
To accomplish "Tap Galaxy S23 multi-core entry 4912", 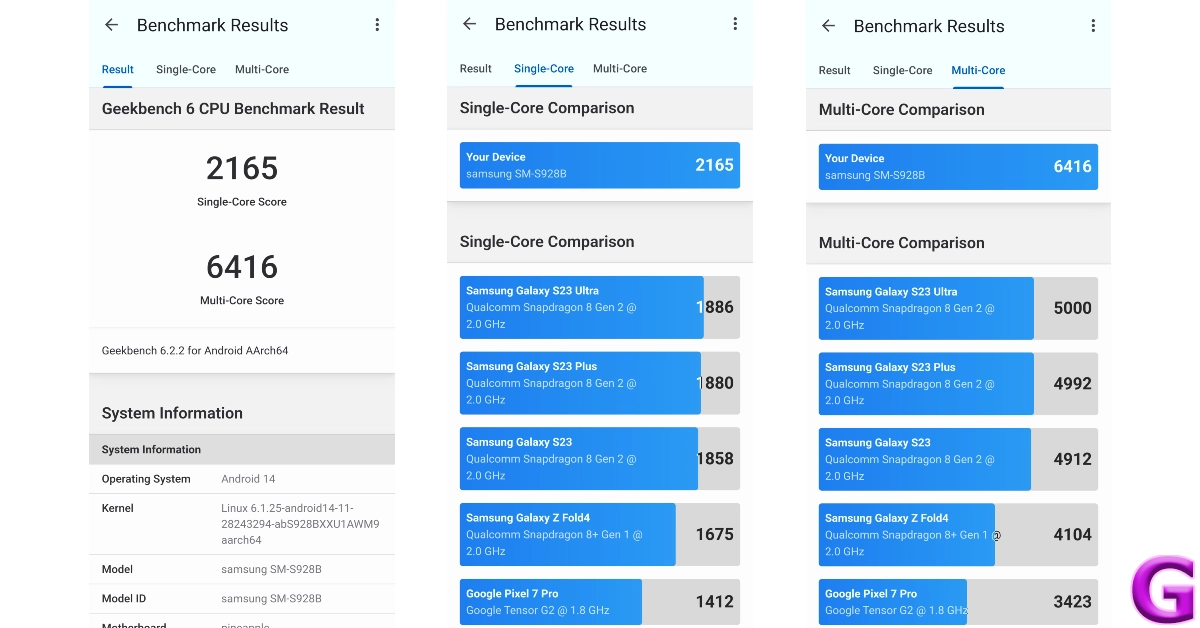I will click(958, 459).
